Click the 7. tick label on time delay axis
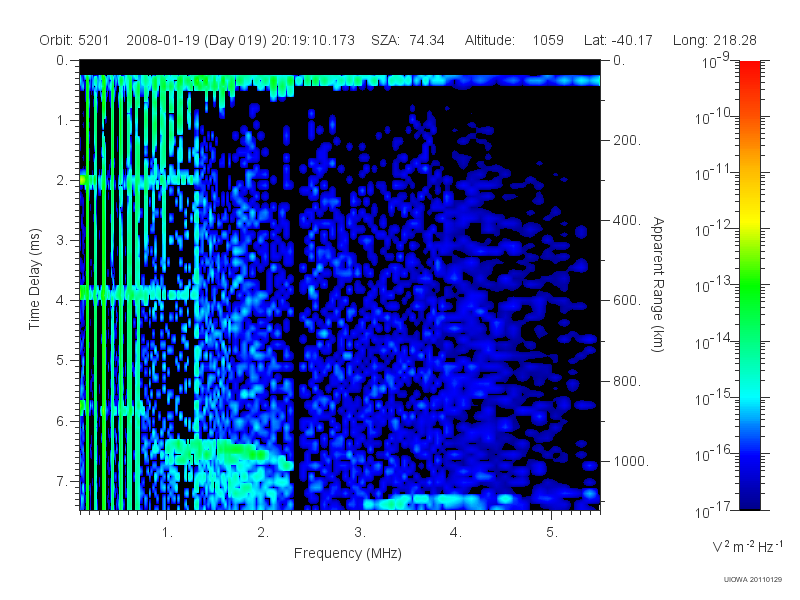800x600 pixels. (x=62, y=481)
